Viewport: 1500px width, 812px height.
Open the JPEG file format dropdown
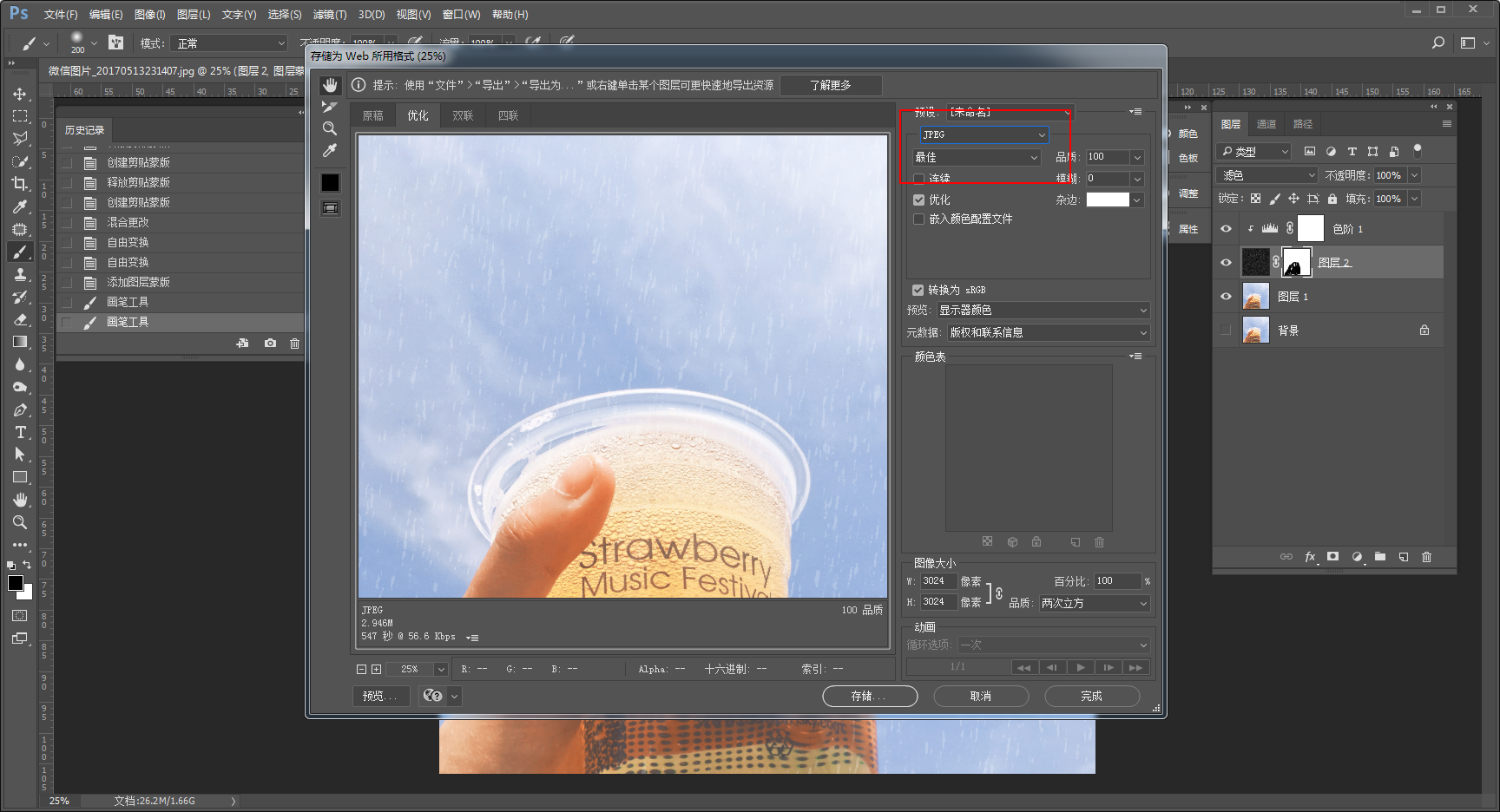click(984, 134)
